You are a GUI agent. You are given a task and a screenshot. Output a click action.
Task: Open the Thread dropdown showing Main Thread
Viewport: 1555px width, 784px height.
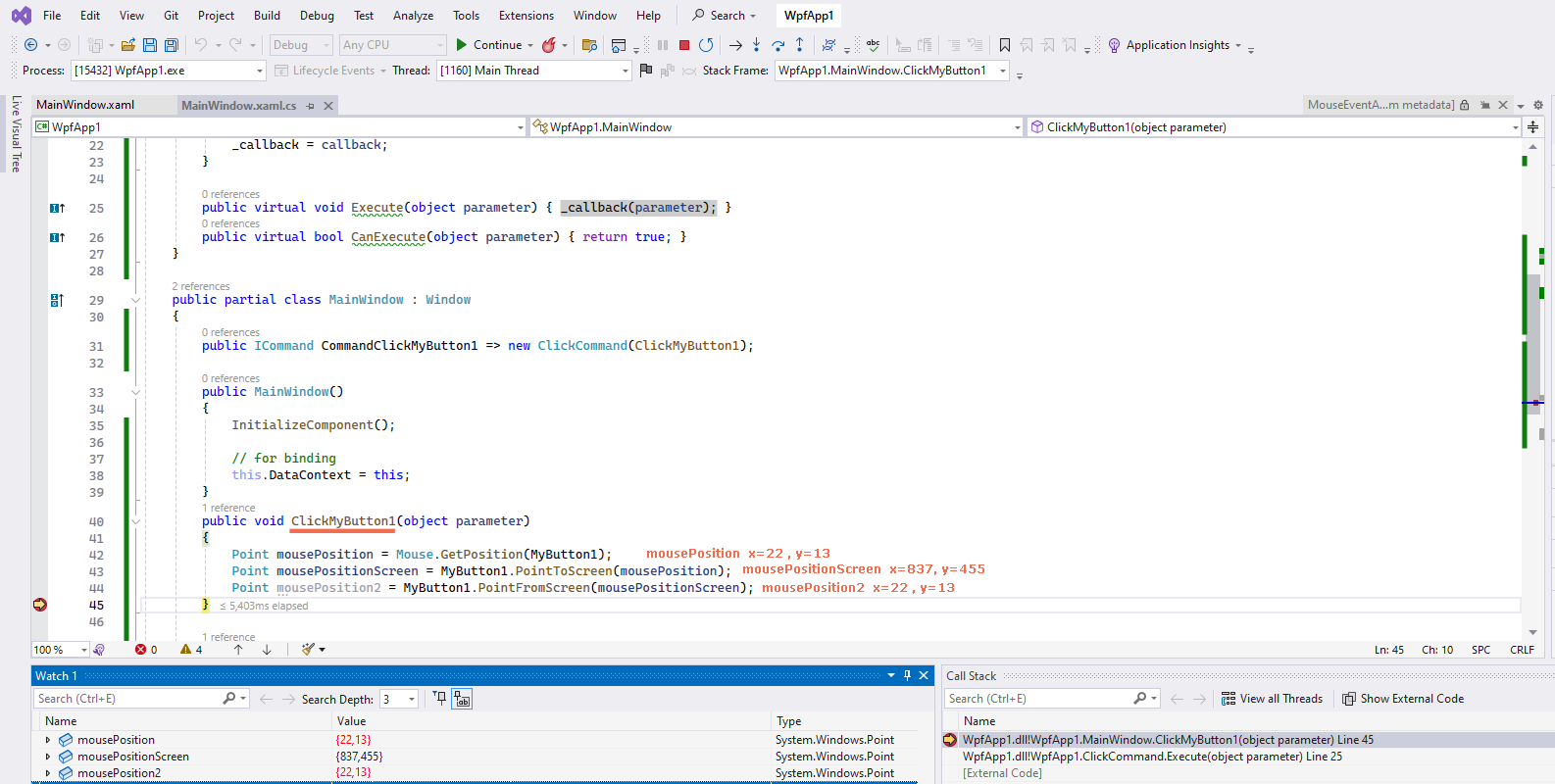coord(625,71)
